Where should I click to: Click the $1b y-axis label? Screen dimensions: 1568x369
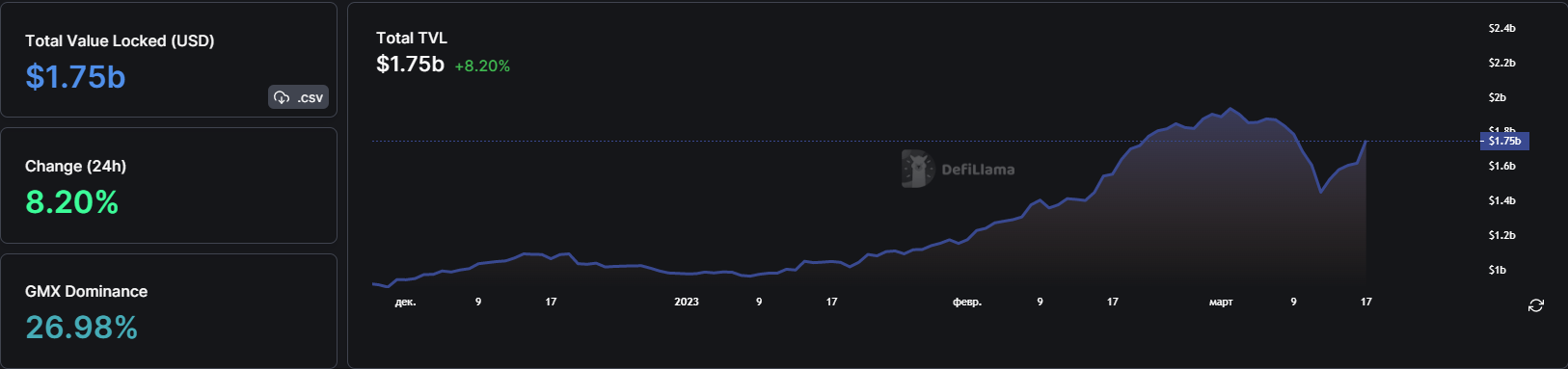click(1497, 270)
